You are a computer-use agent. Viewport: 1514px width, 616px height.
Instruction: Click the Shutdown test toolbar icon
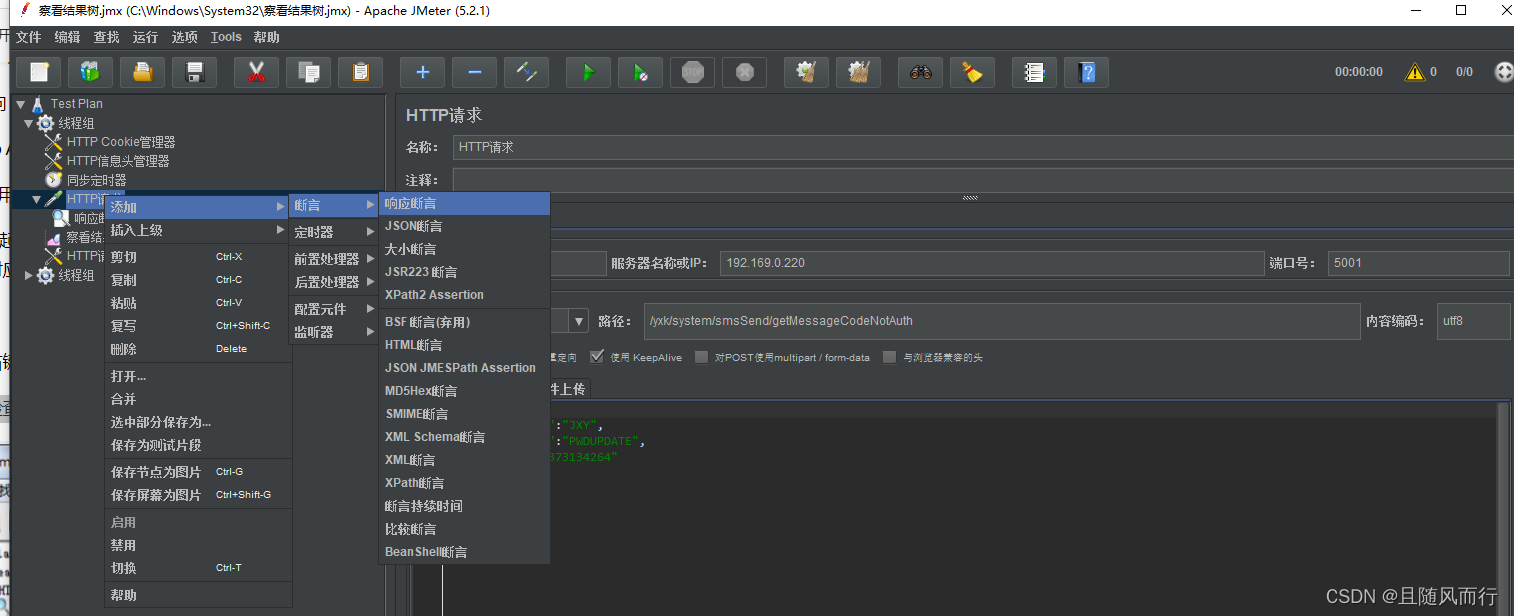(x=745, y=72)
